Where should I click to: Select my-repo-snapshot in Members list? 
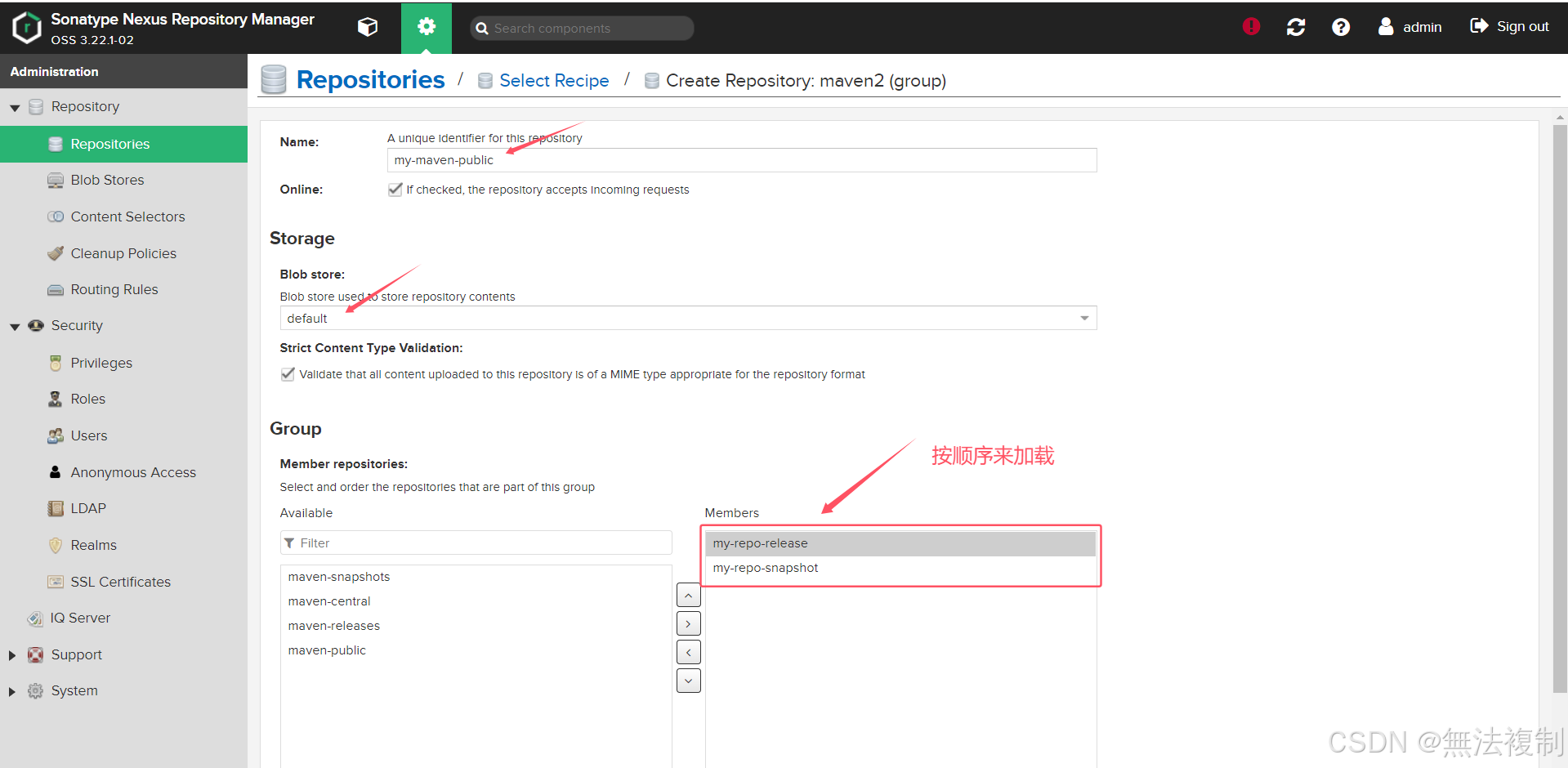pos(900,568)
